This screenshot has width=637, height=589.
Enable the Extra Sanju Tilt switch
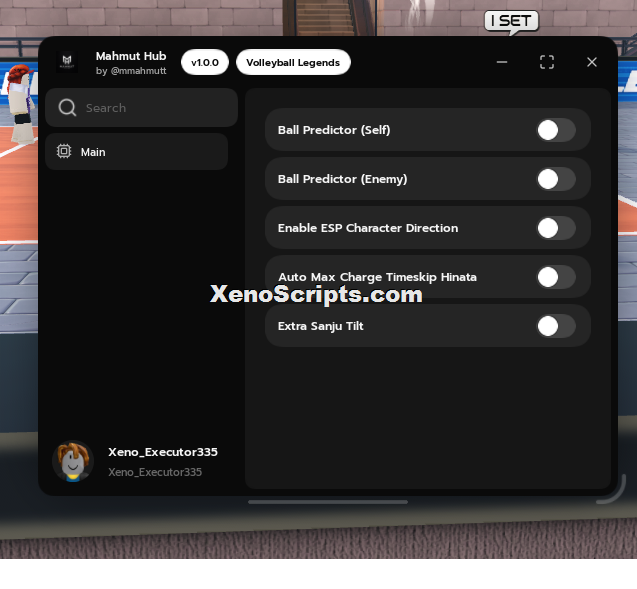[556, 326]
